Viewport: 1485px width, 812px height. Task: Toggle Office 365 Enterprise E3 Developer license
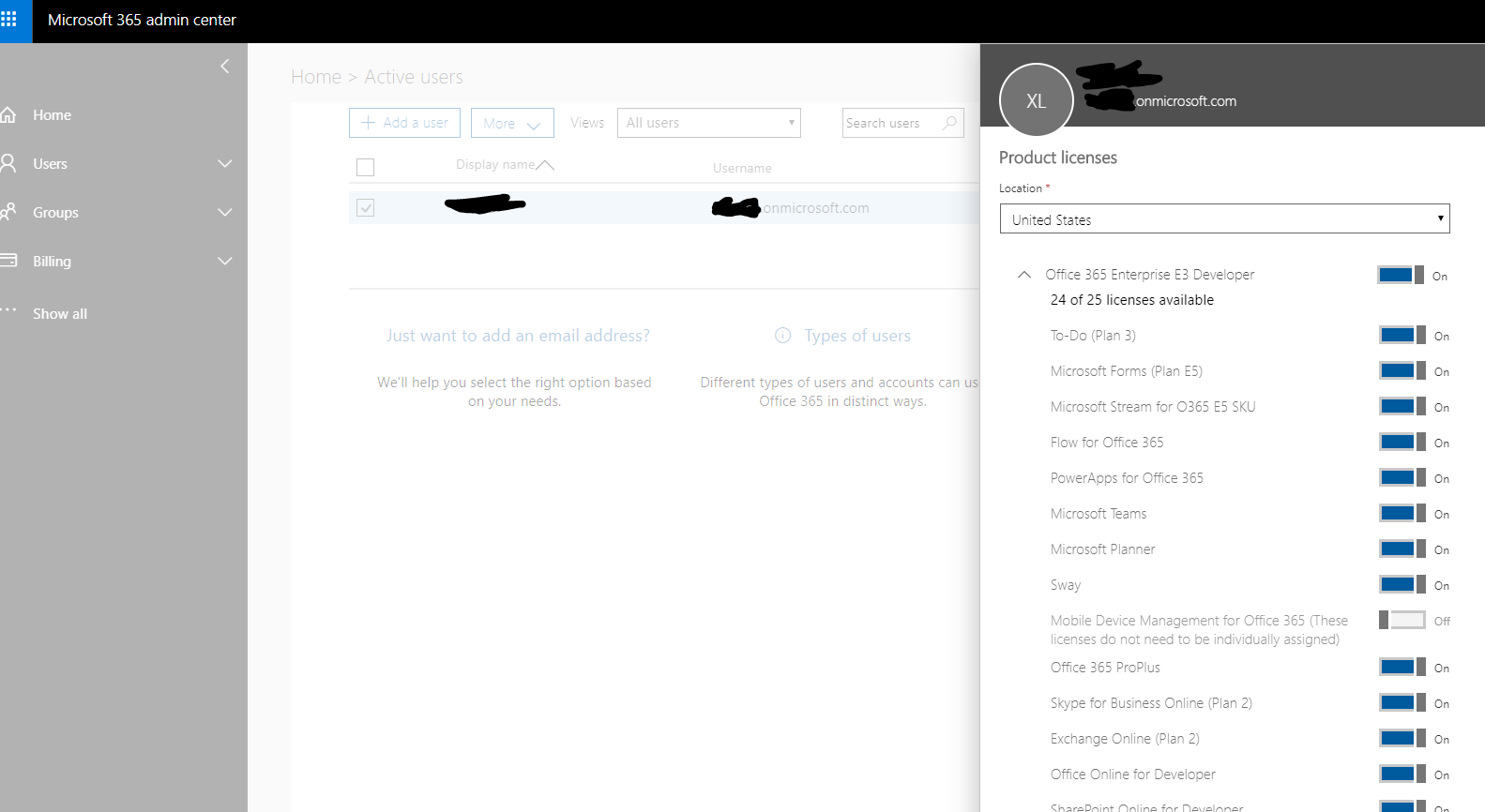pyautogui.click(x=1401, y=275)
